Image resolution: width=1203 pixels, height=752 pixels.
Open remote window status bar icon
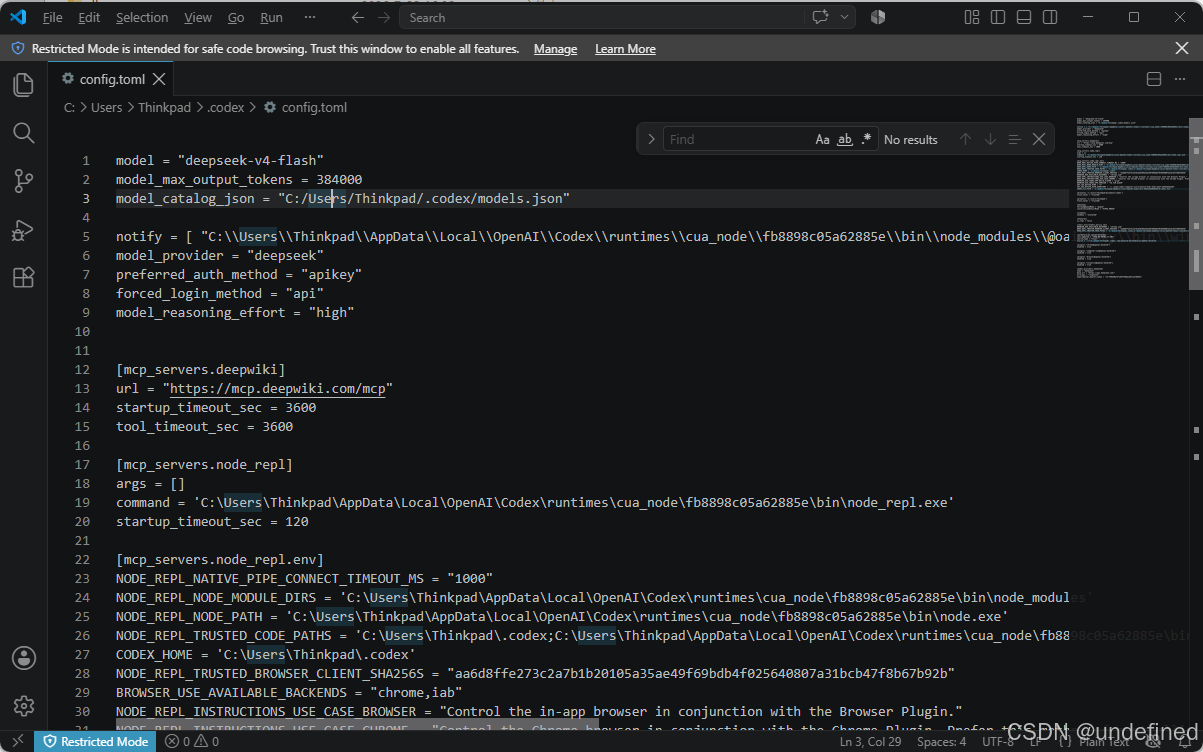(17, 742)
